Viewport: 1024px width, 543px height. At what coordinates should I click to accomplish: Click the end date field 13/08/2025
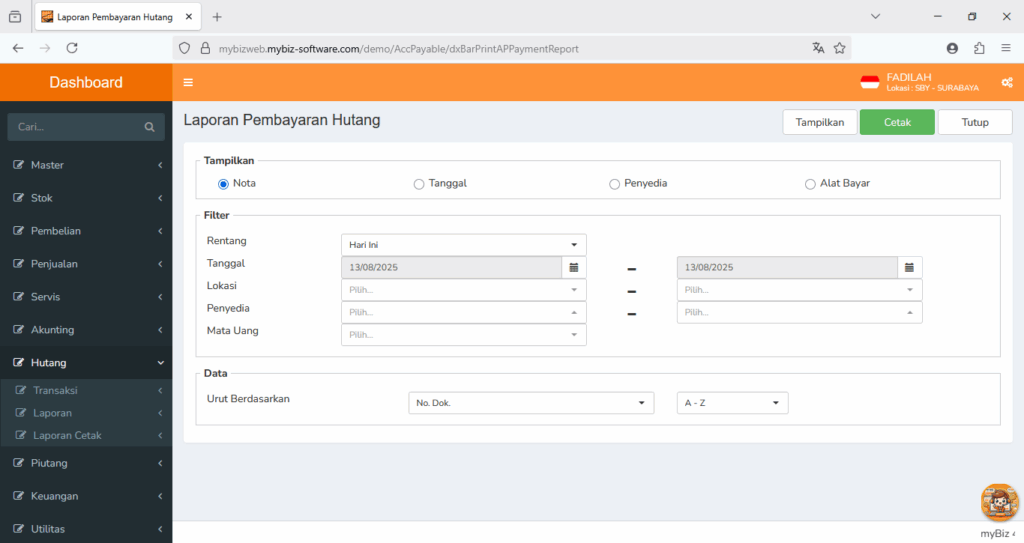(787, 267)
